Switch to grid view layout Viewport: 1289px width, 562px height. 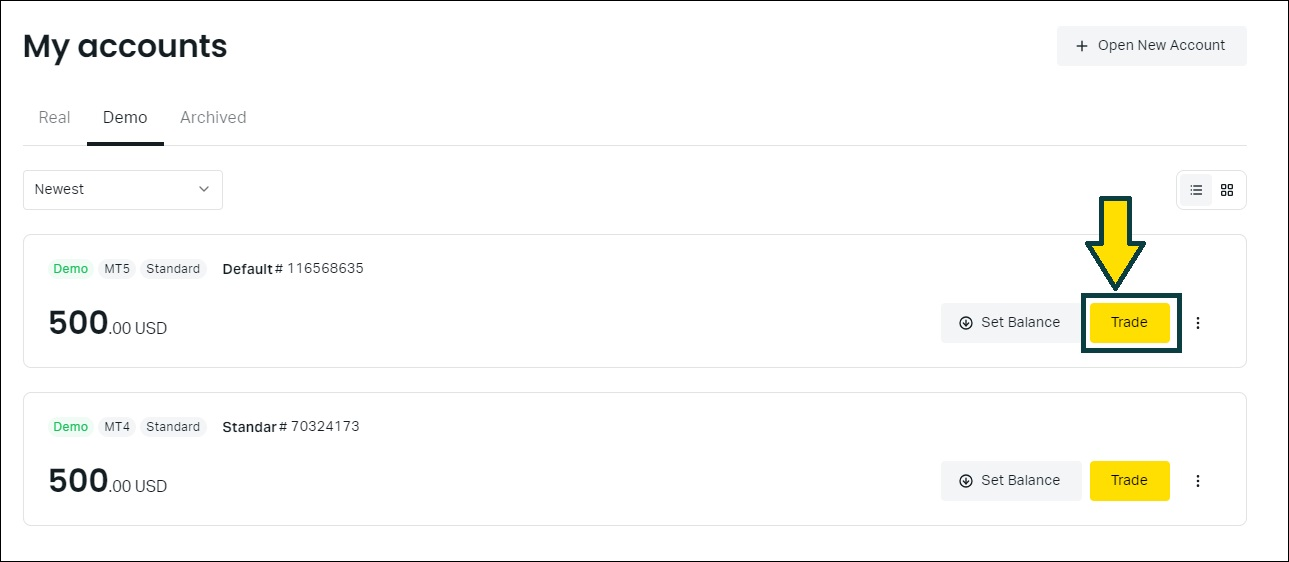(1228, 190)
